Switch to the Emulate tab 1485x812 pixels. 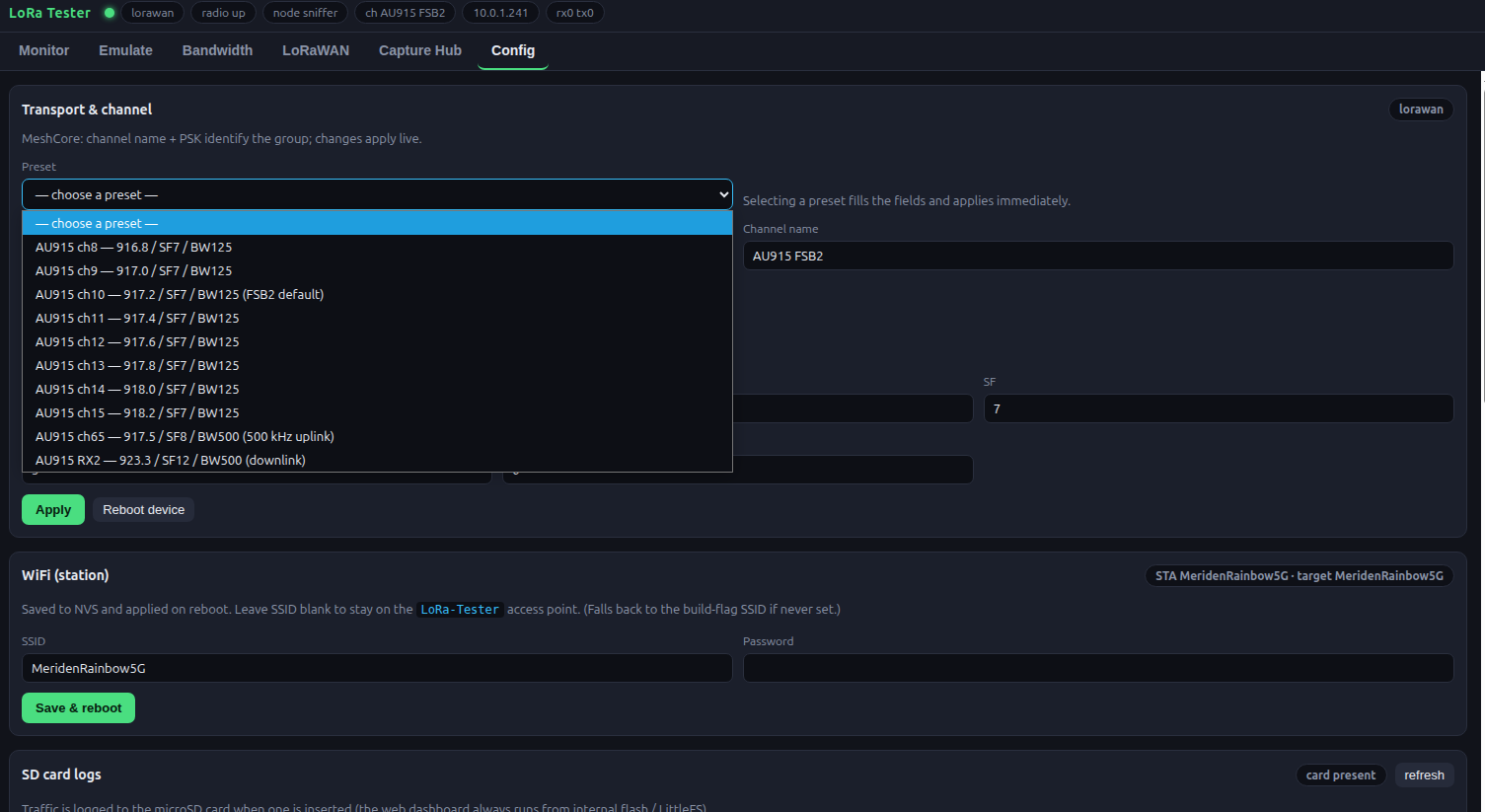pyautogui.click(x=125, y=50)
